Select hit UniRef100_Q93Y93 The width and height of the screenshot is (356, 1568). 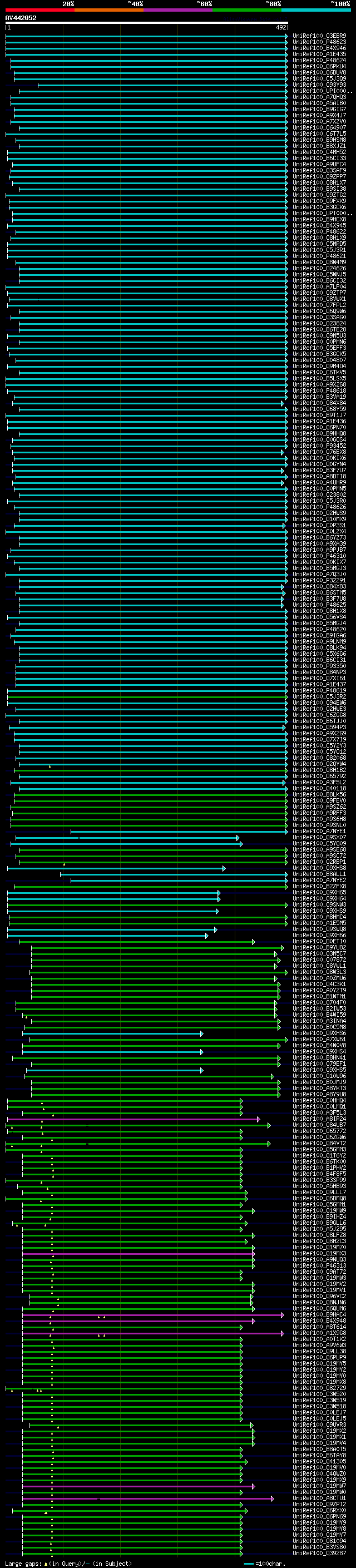tap(319, 85)
